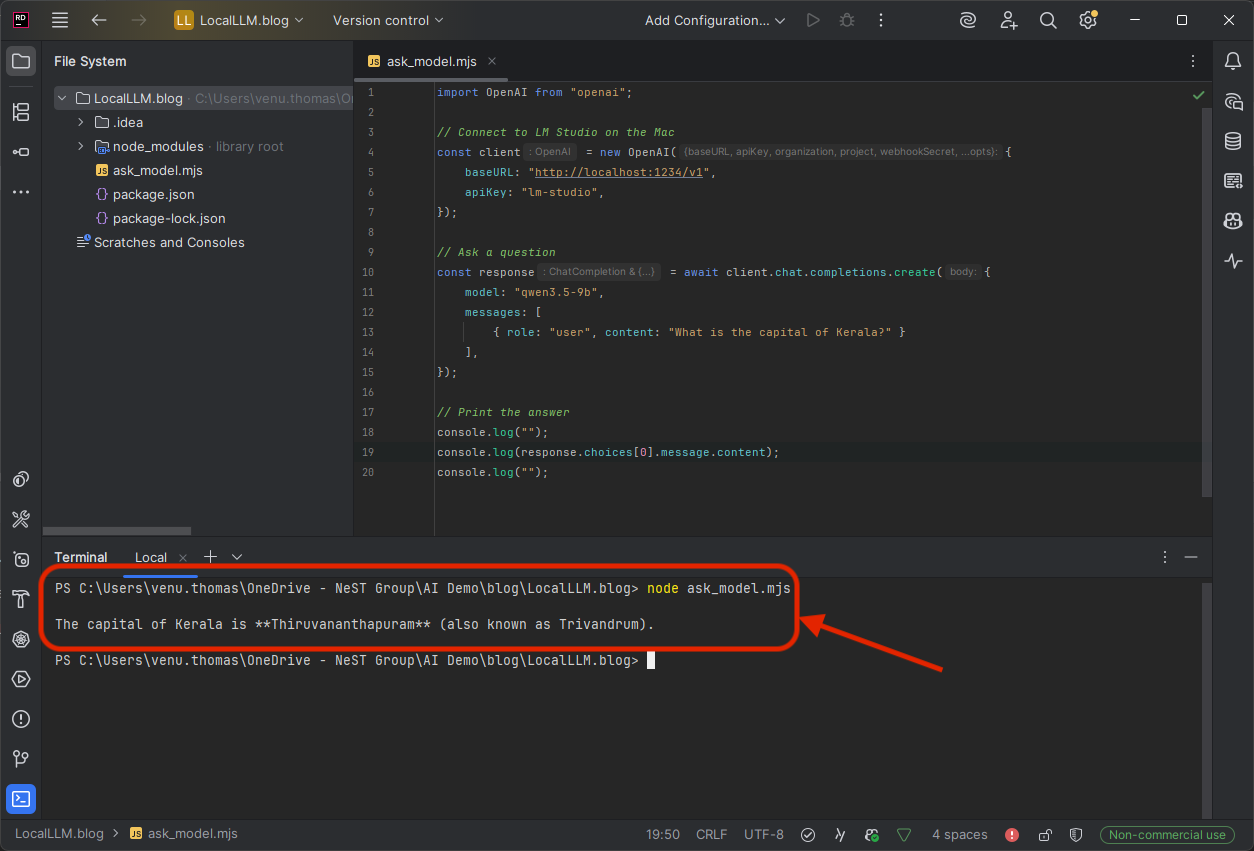Toggle the File System project panel
Viewport: 1254px width, 851px height.
(21, 61)
